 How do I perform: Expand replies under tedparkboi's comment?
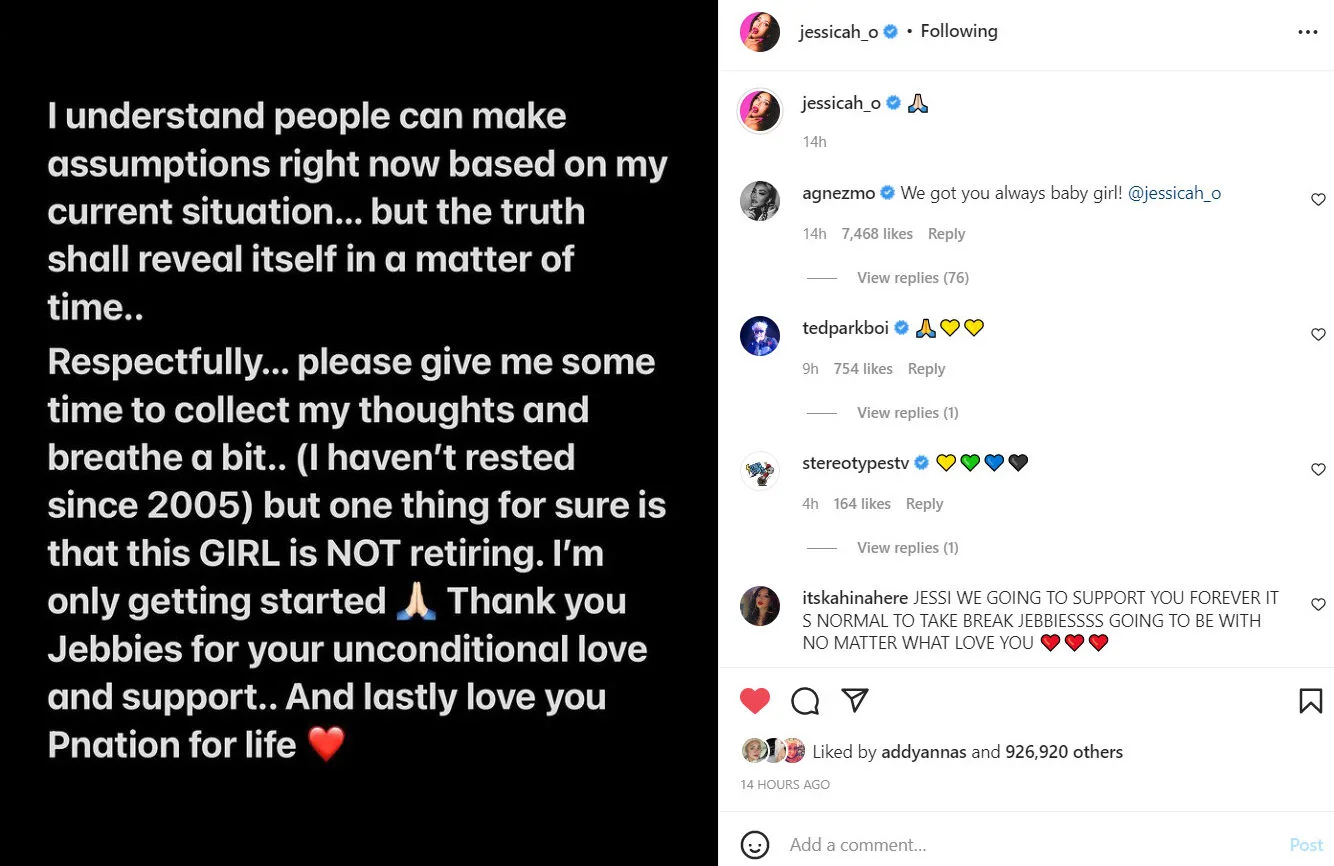coord(907,413)
